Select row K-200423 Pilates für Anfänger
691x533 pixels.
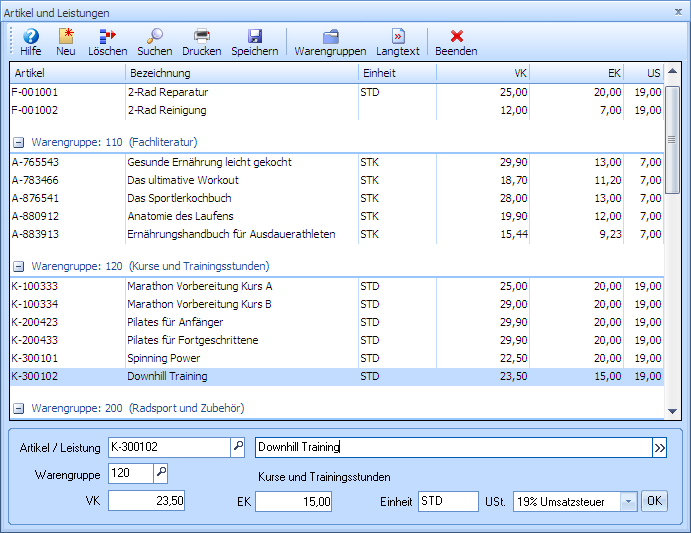coord(337,323)
